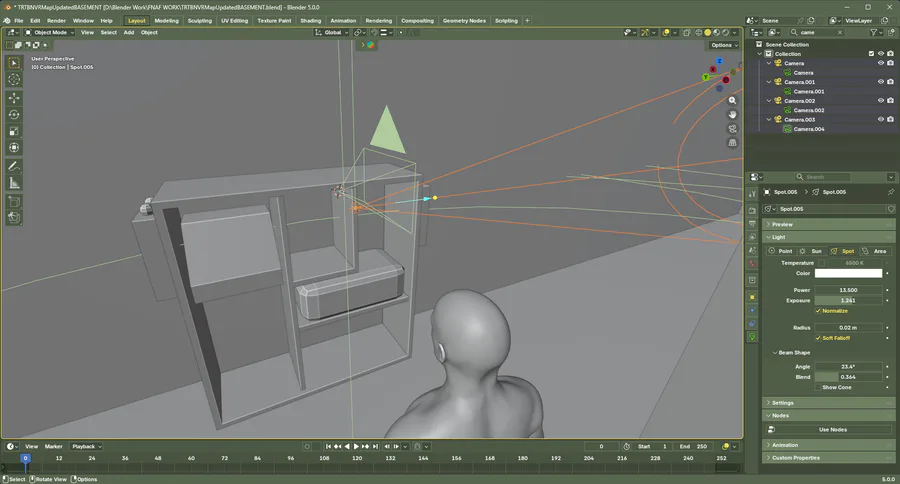Jump to the first frame
900x484 pixels.
pos(328,447)
